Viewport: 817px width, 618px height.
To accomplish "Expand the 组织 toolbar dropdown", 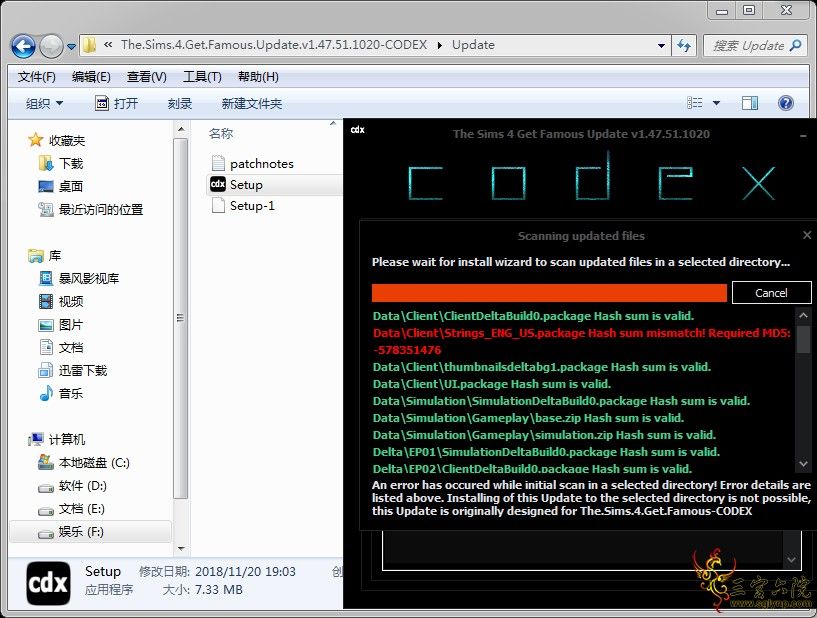I will point(44,103).
